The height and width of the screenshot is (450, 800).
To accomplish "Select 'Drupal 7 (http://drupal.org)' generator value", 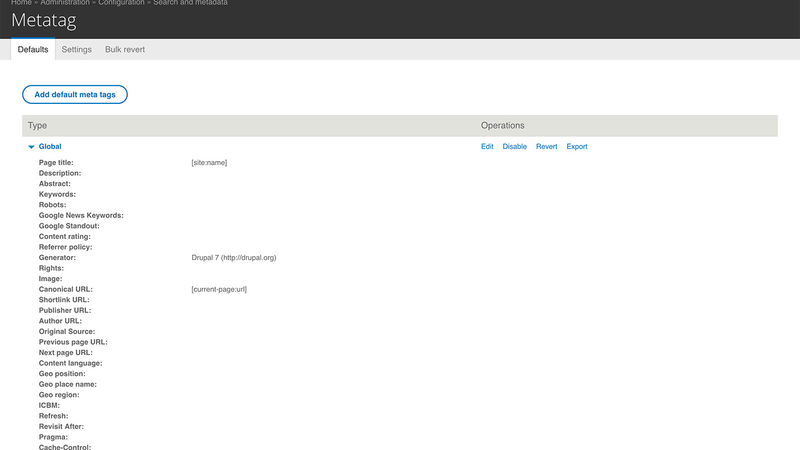I will click(x=234, y=258).
